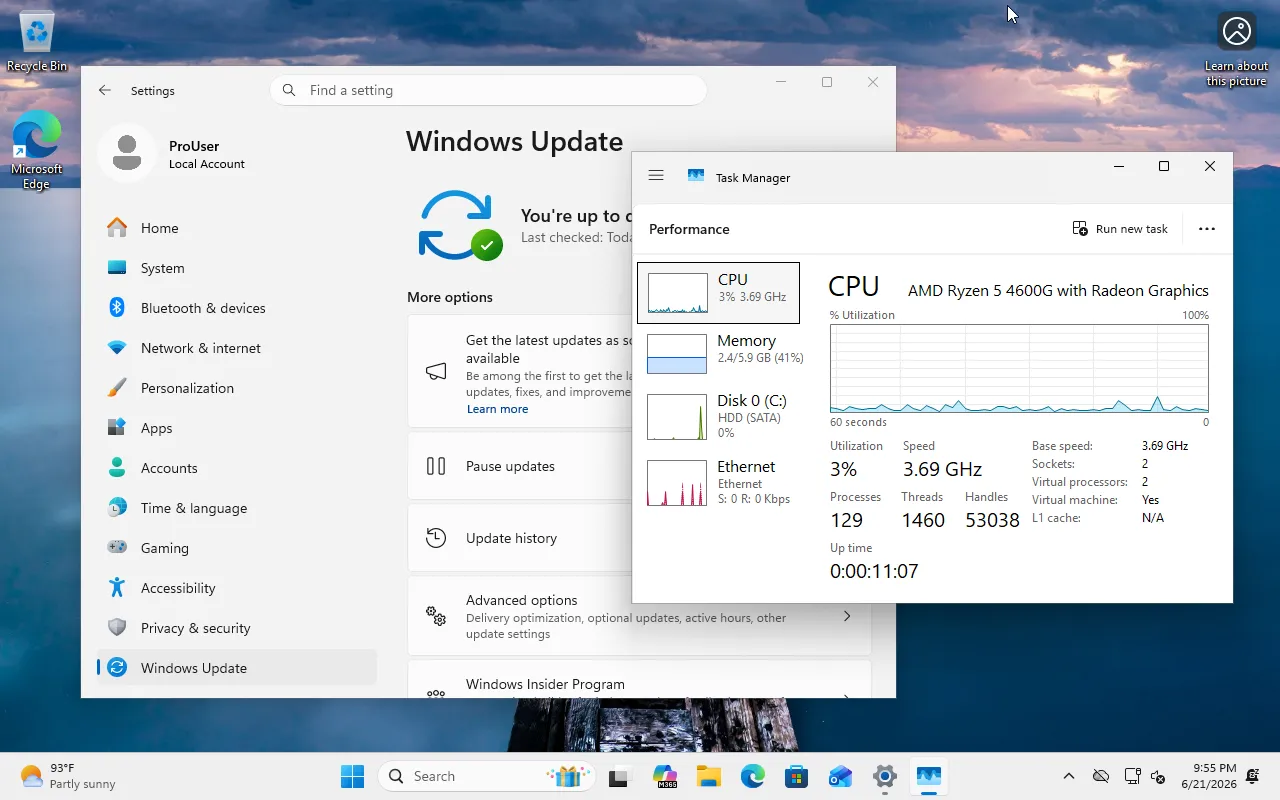Select the Memory performance item
Screen dimensions: 1280x800
tap(718, 354)
